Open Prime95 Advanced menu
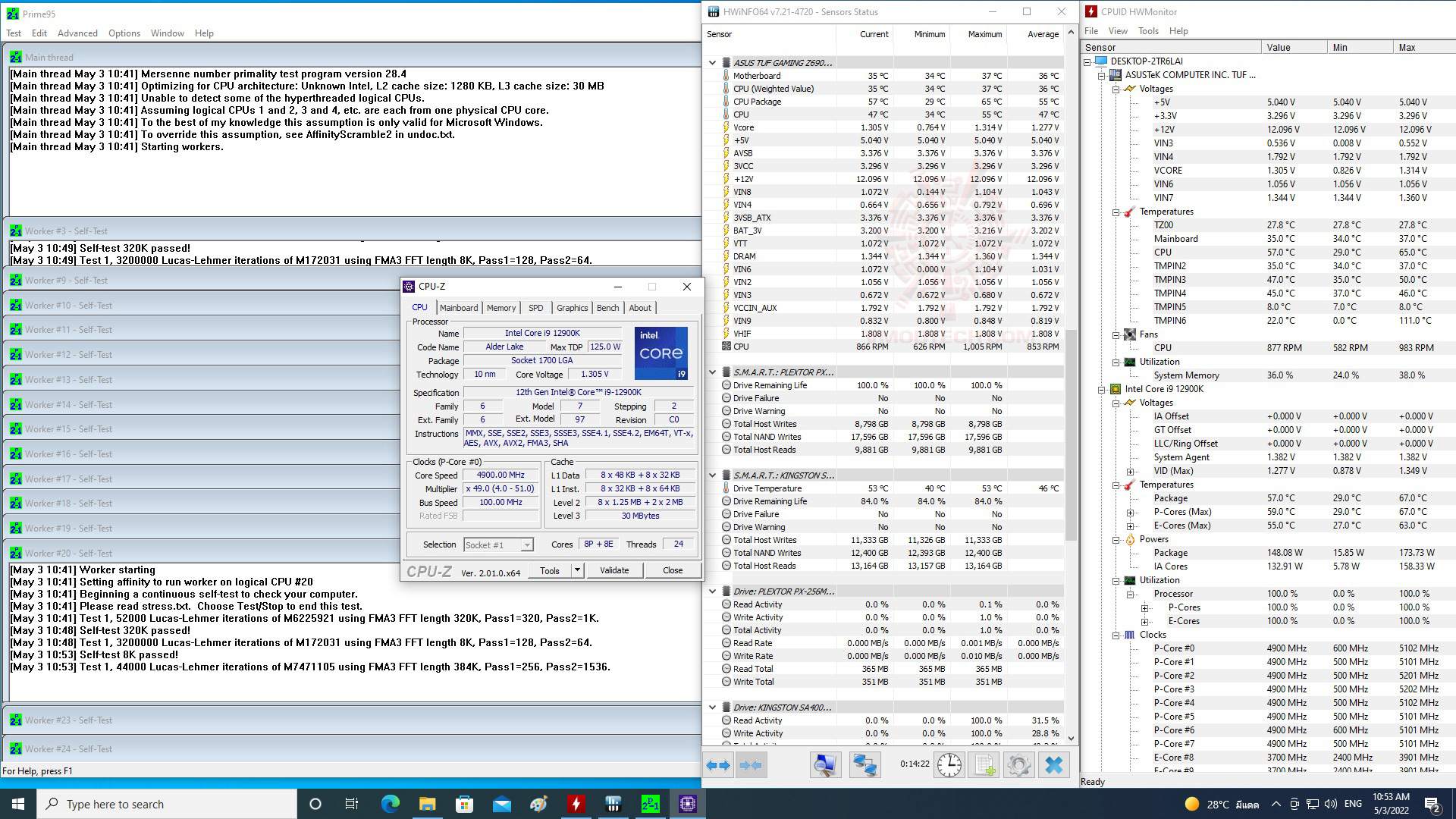 [77, 33]
